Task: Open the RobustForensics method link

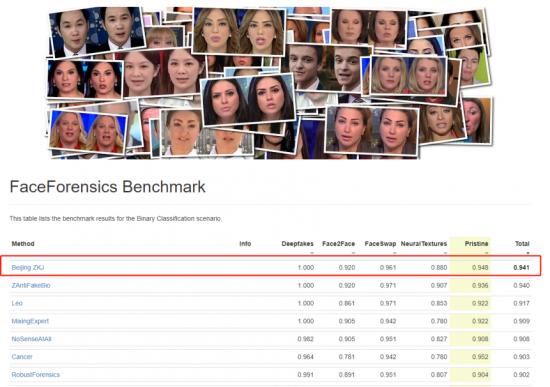Action: tap(35, 375)
